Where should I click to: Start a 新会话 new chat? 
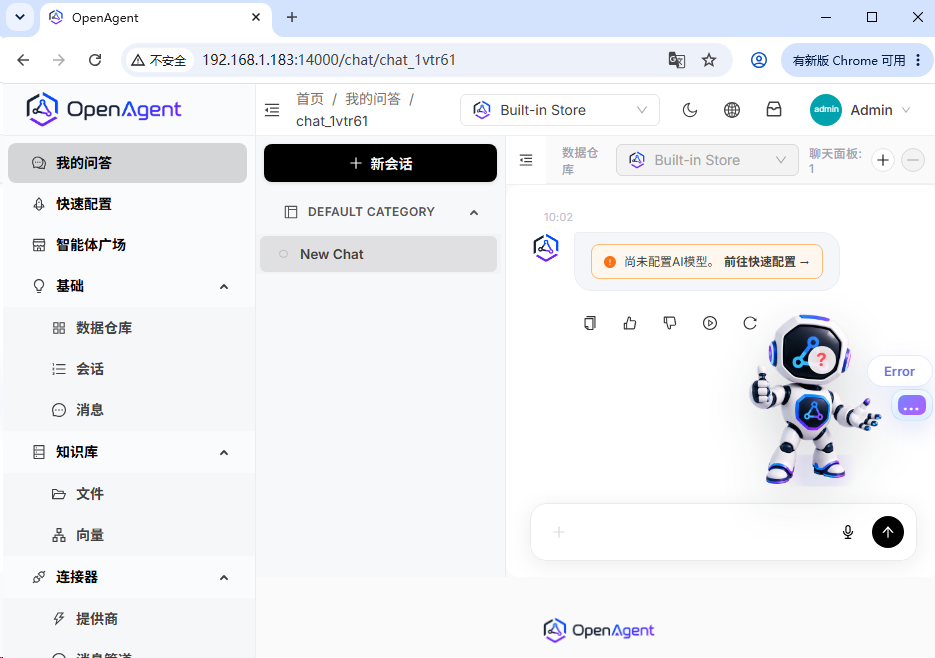coord(380,163)
